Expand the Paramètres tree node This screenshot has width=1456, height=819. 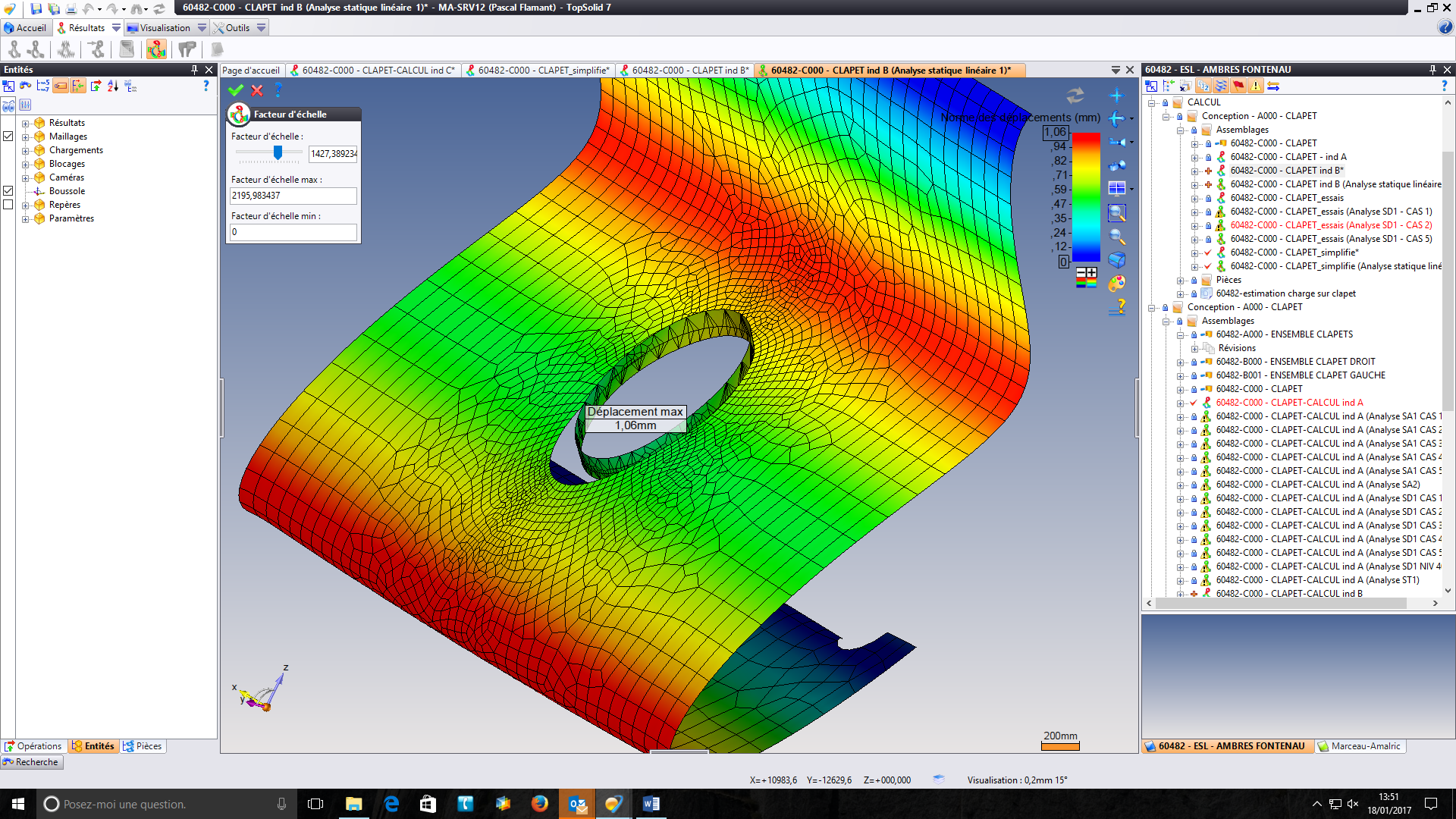click(x=25, y=218)
